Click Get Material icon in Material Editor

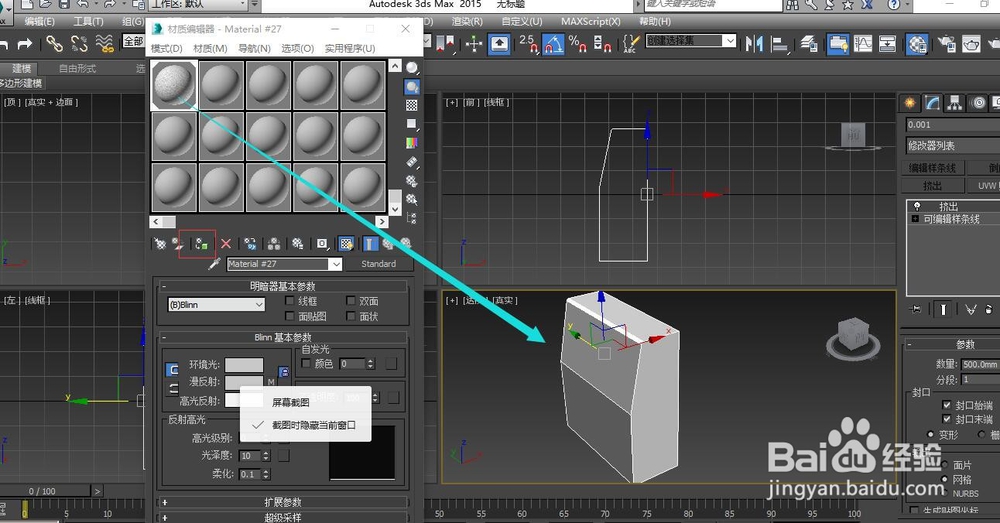click(x=159, y=244)
